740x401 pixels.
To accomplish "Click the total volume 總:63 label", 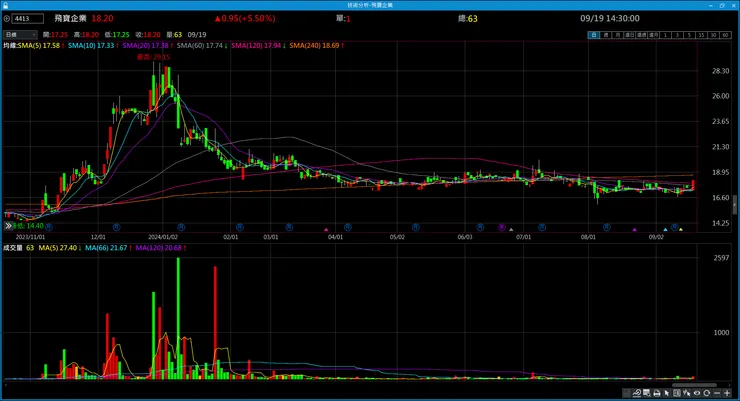I will [x=468, y=18].
